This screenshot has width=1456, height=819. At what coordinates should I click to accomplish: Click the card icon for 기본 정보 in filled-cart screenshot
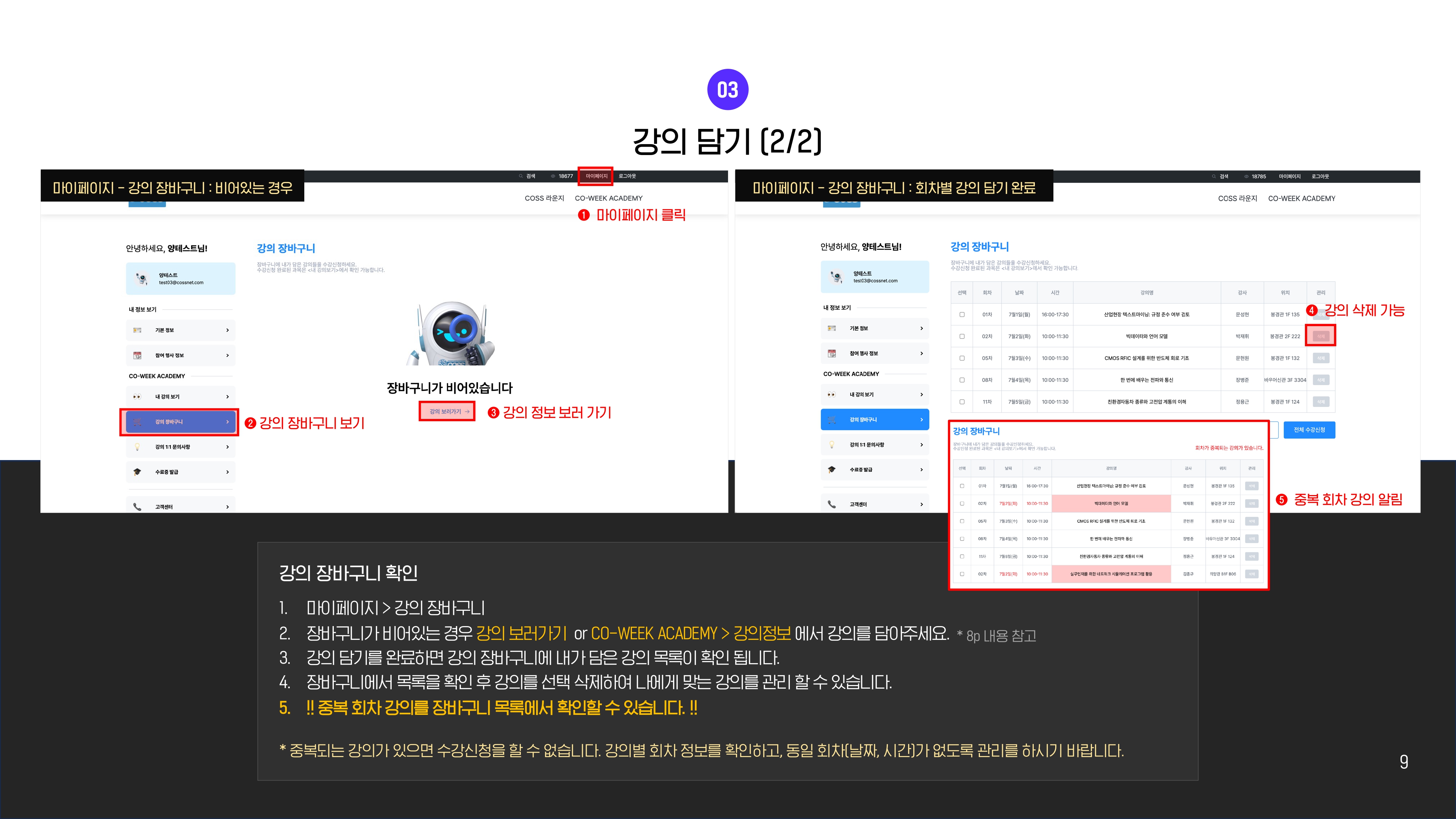(x=831, y=328)
